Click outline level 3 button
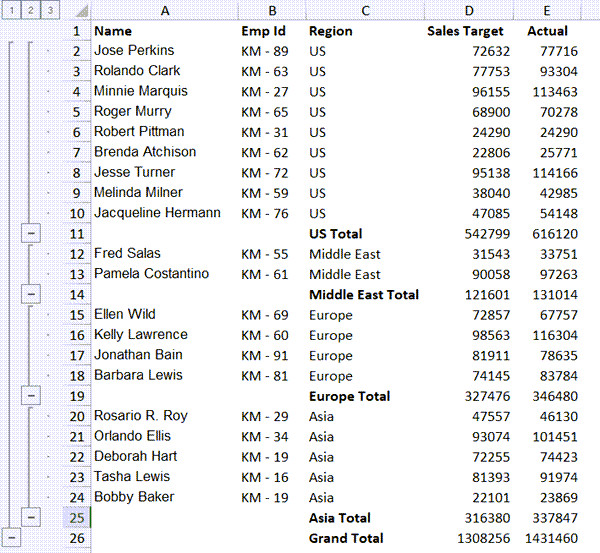The width and height of the screenshot is (600, 553). pyautogui.click(x=50, y=10)
